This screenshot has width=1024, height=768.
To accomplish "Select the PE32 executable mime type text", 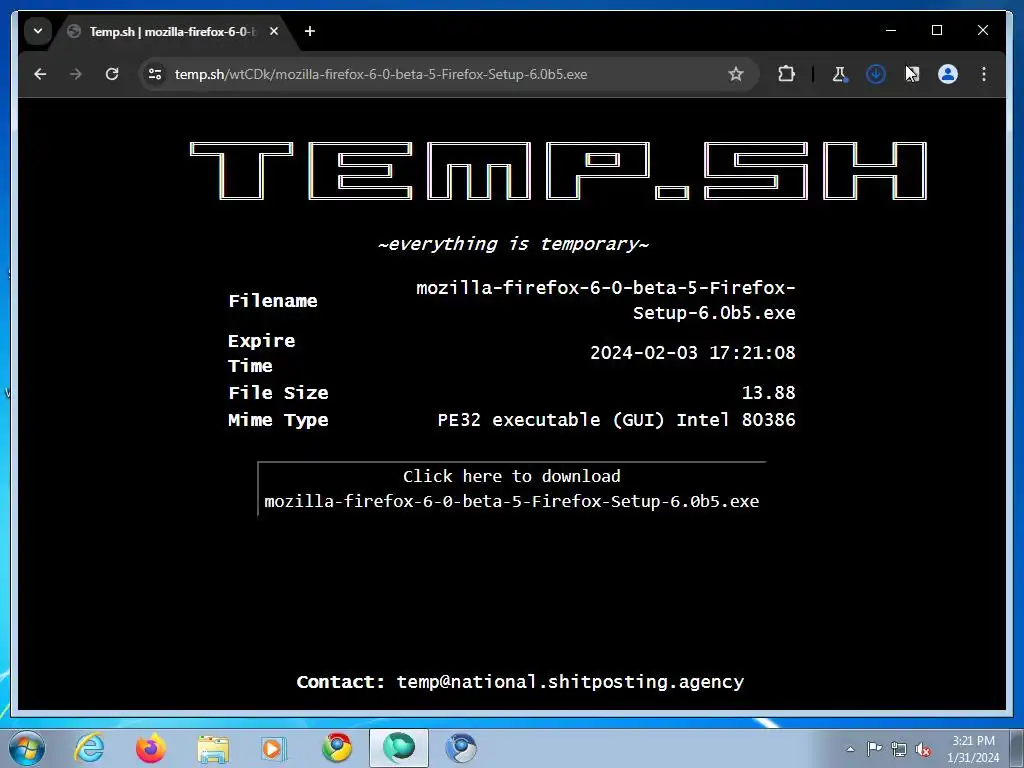I will [616, 420].
